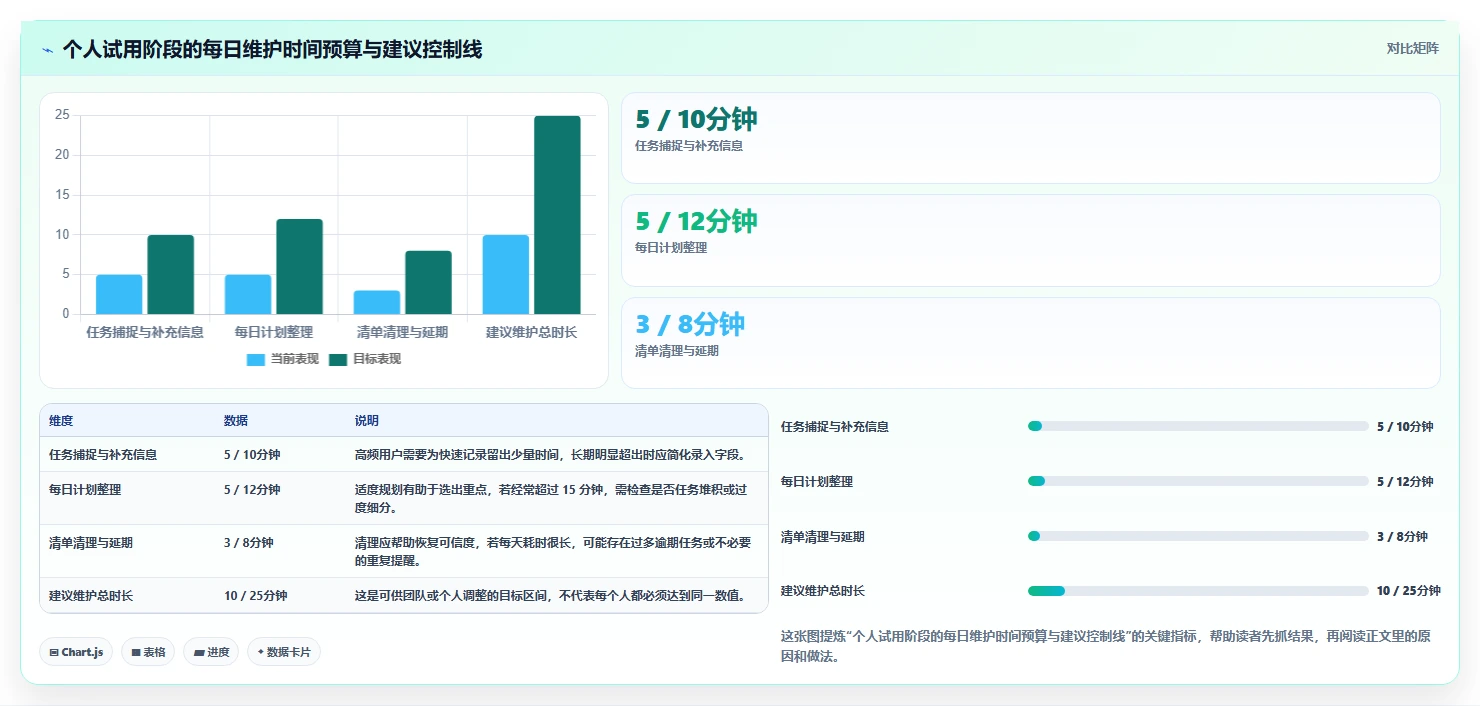The image size is (1480, 706).
Task: Click the light blue 任务捕捉与补充信息 chart bar
Action: point(119,294)
